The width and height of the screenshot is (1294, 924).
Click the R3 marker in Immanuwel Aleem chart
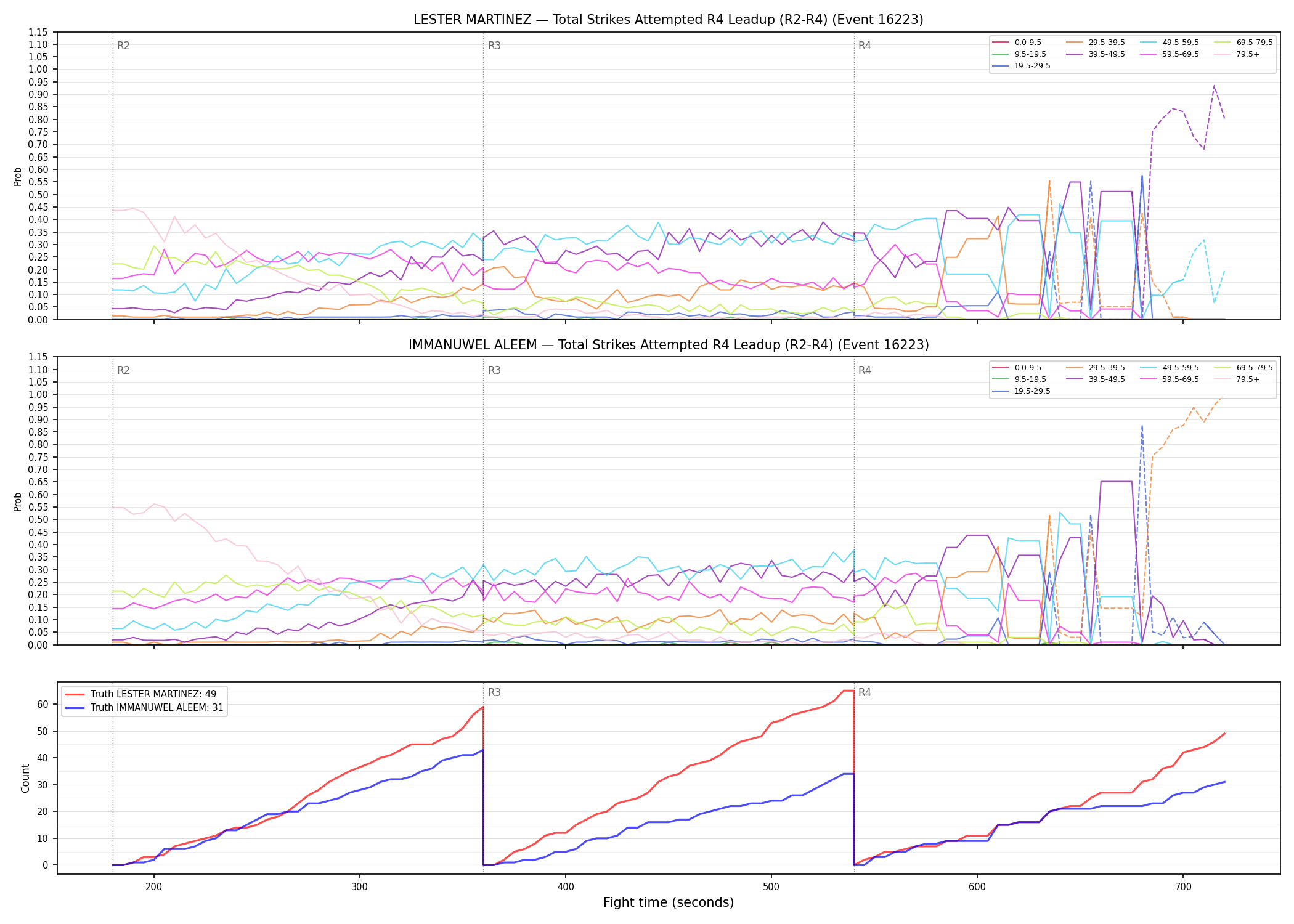point(494,370)
